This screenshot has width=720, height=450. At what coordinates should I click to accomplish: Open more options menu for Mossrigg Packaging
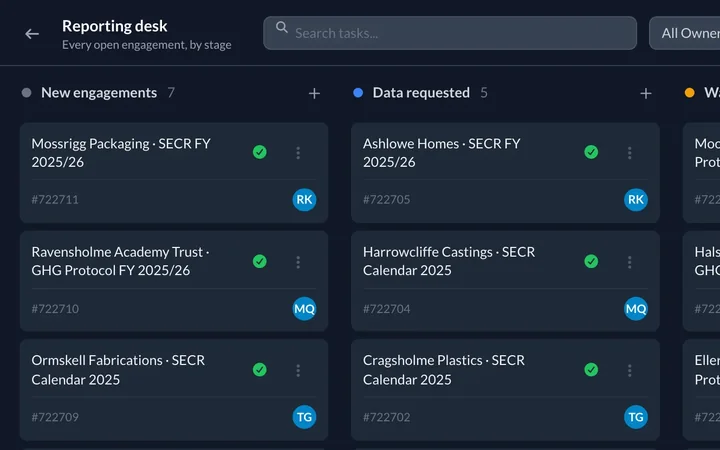298,152
